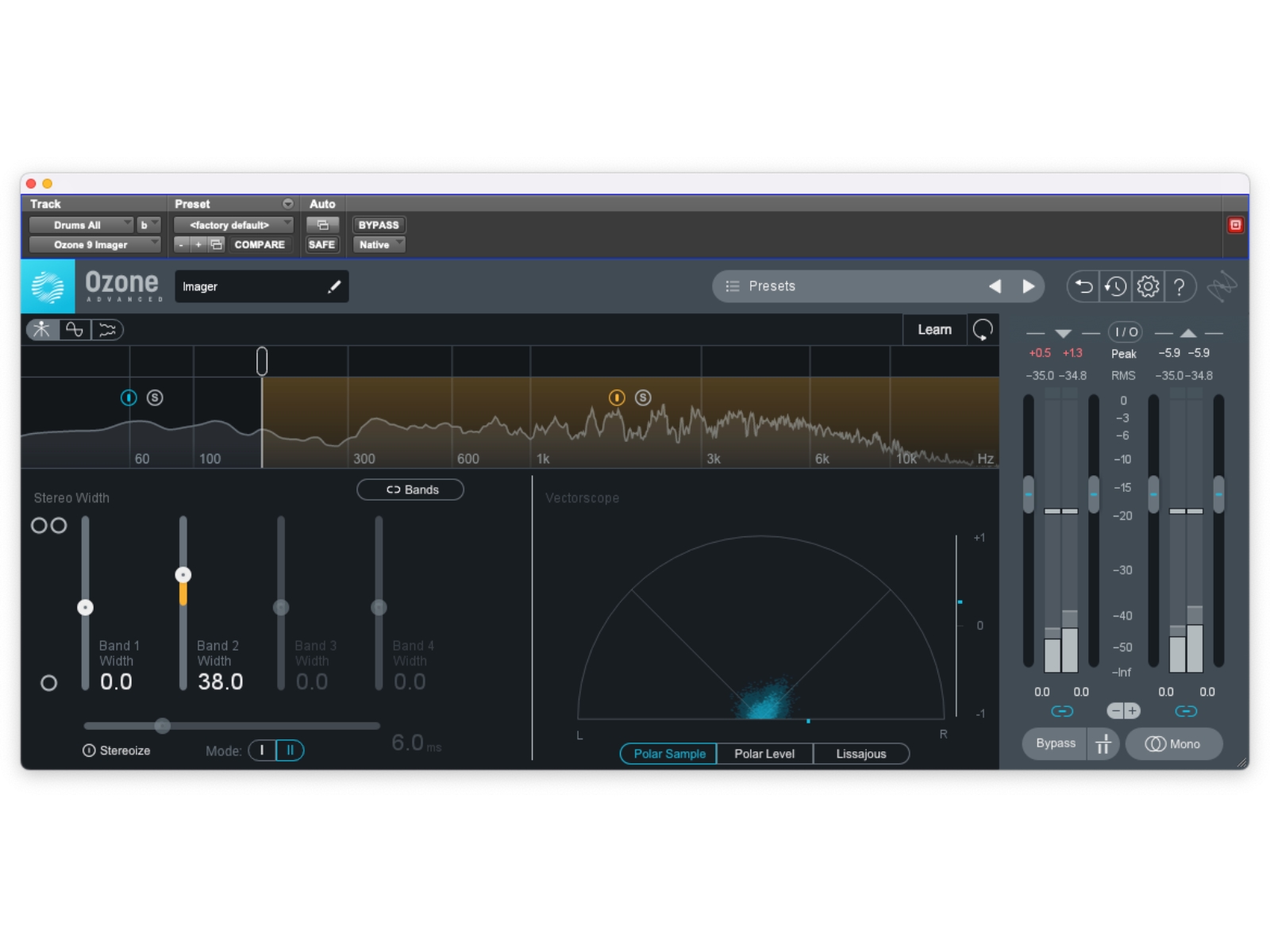Open the preset list icon
The width and height of the screenshot is (1270, 952).
[x=732, y=286]
